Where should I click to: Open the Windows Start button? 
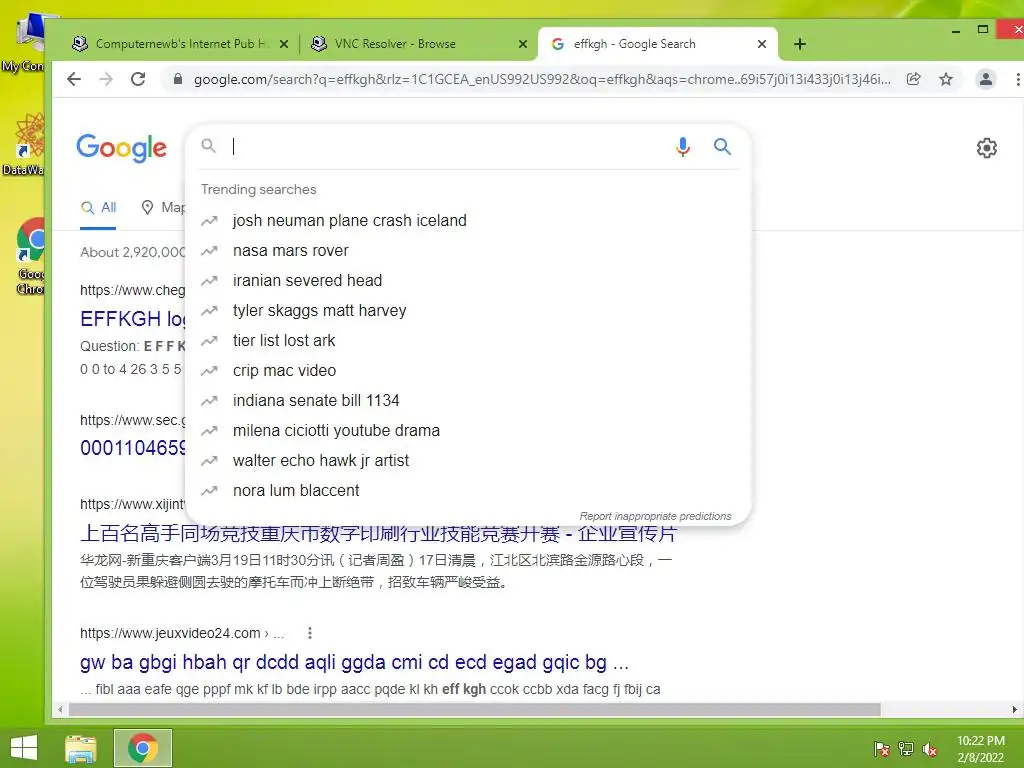coord(24,748)
